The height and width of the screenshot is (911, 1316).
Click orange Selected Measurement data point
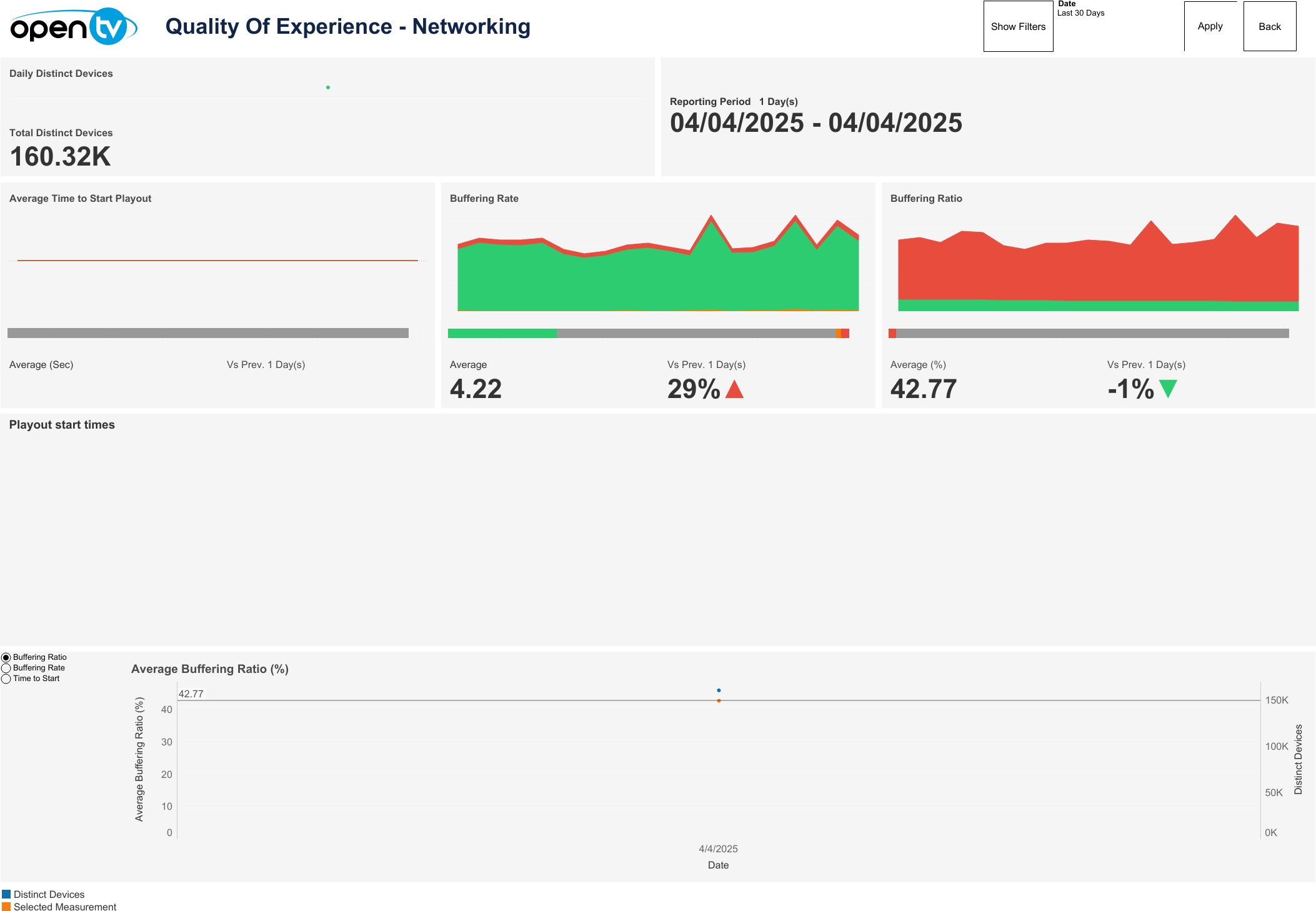point(719,701)
